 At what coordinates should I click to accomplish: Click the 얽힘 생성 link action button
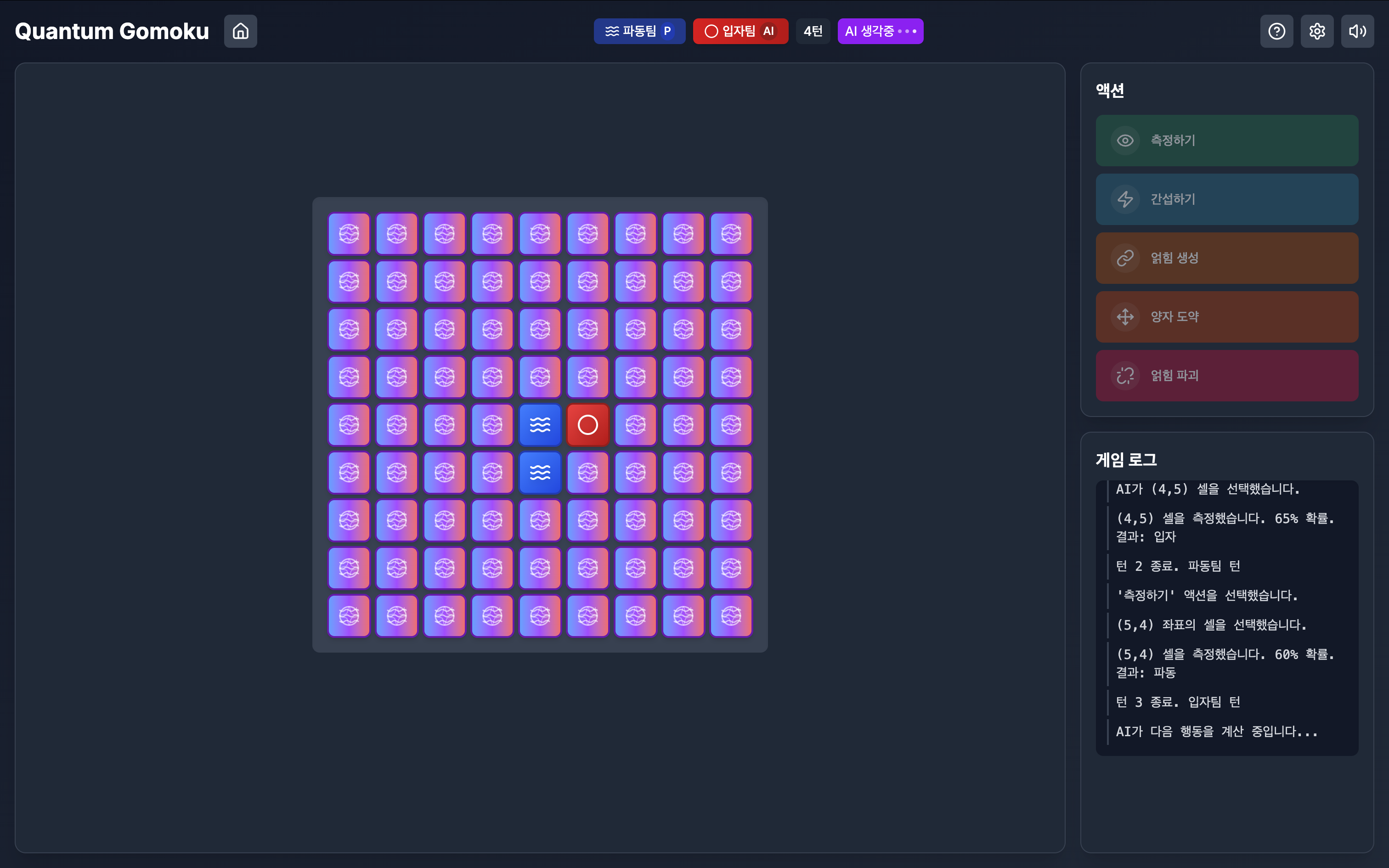pyautogui.click(x=1226, y=258)
